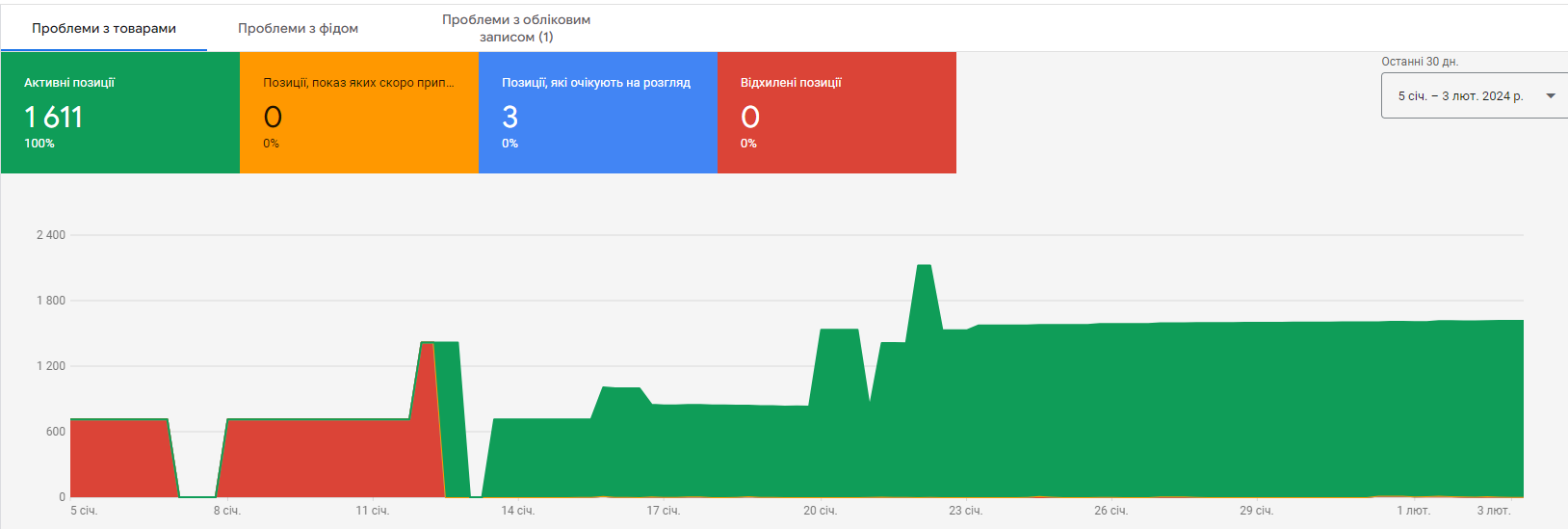Switch to the Проблеми з товарами tab

[x=104, y=29]
